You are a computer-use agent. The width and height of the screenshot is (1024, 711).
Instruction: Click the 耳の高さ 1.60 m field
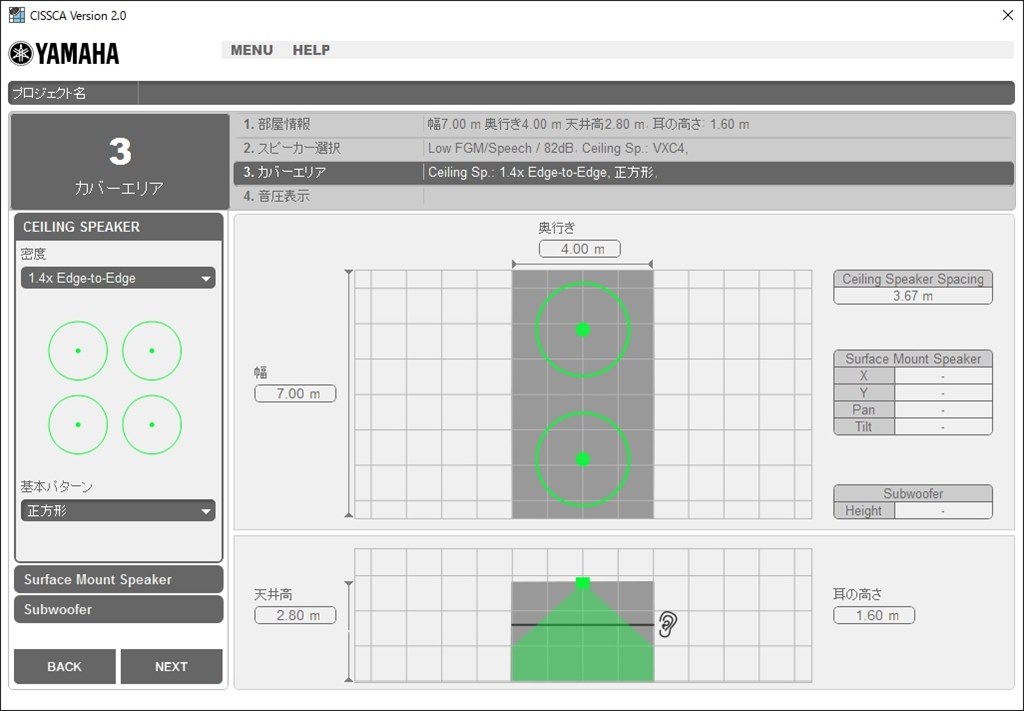874,615
